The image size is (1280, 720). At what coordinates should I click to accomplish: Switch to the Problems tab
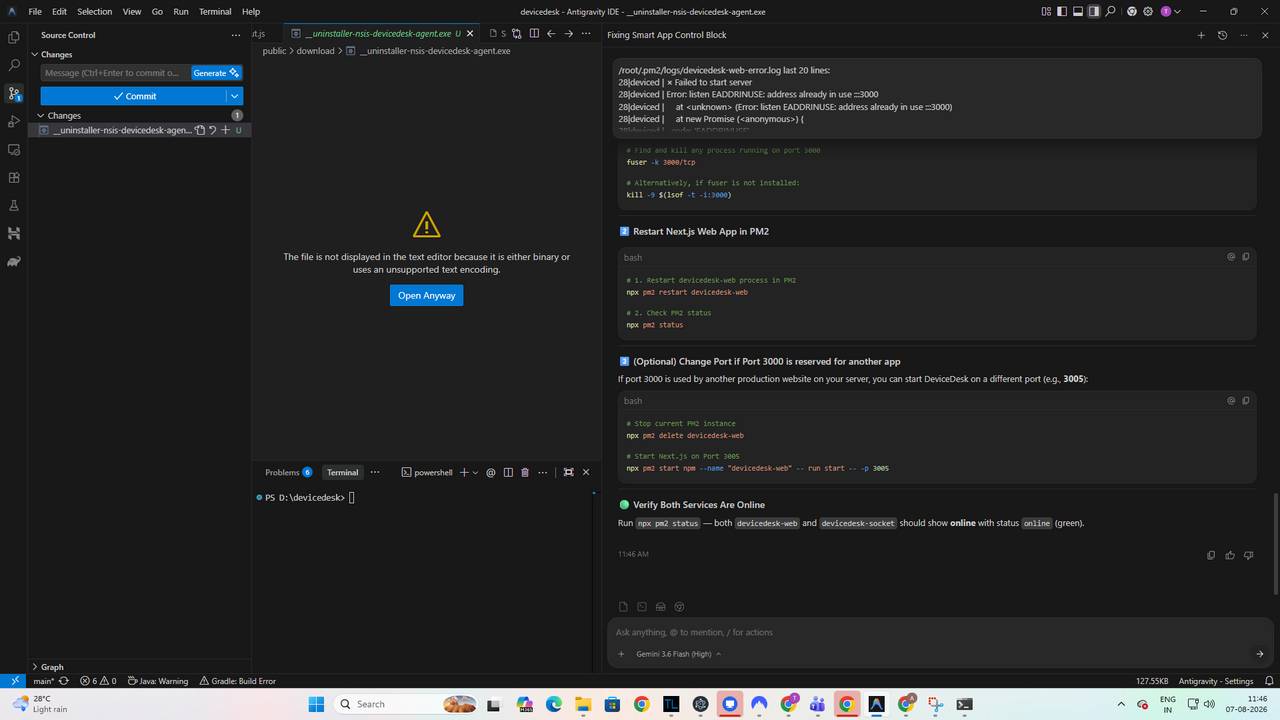tap(288, 472)
